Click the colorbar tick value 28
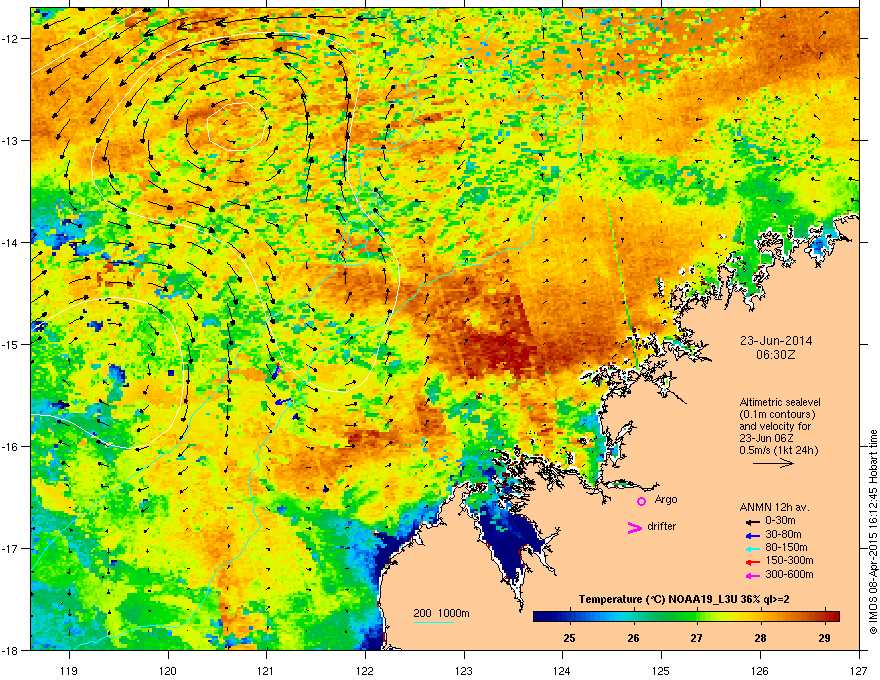This screenshot has width=880, height=680. [x=760, y=638]
